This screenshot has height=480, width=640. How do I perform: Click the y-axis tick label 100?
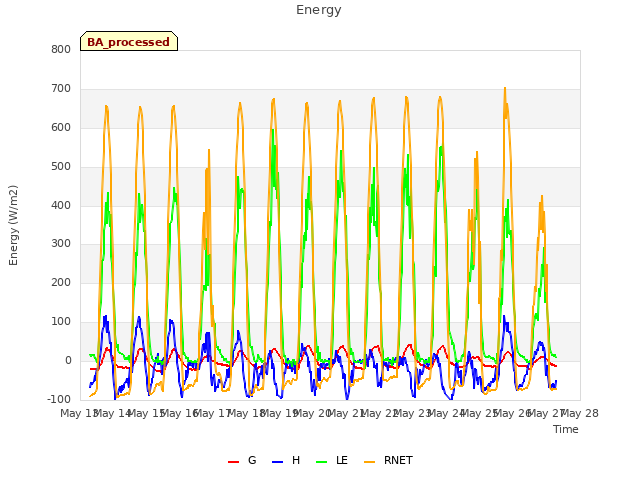coord(61,322)
